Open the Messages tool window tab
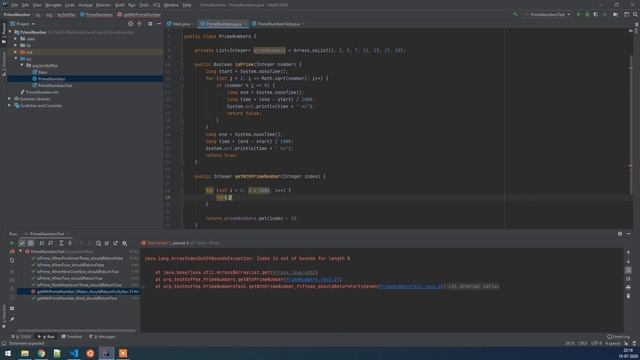Image resolution: width=640 pixels, height=360 pixels. 102,337
